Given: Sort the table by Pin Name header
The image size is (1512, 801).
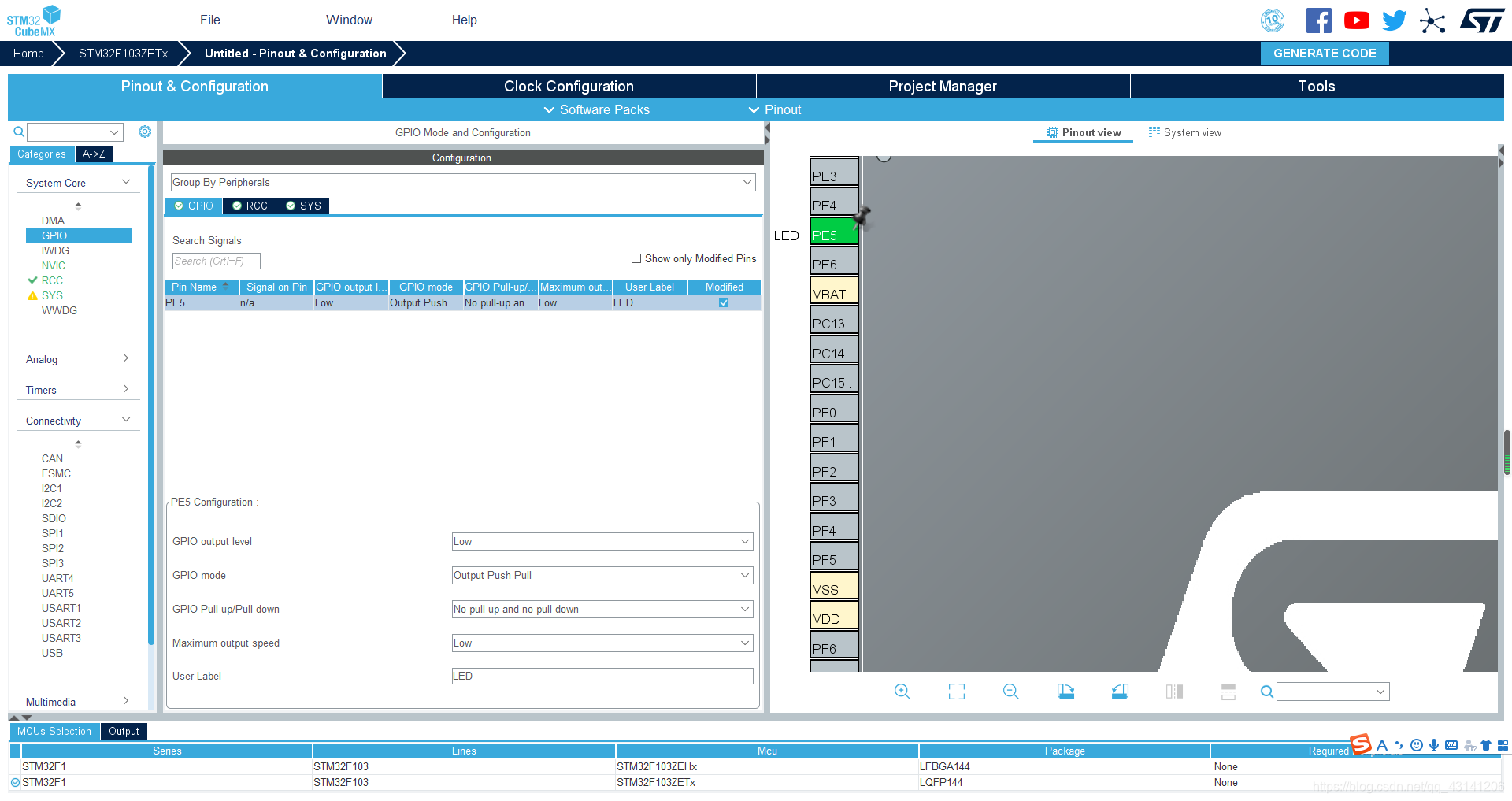Looking at the screenshot, I should (x=202, y=287).
